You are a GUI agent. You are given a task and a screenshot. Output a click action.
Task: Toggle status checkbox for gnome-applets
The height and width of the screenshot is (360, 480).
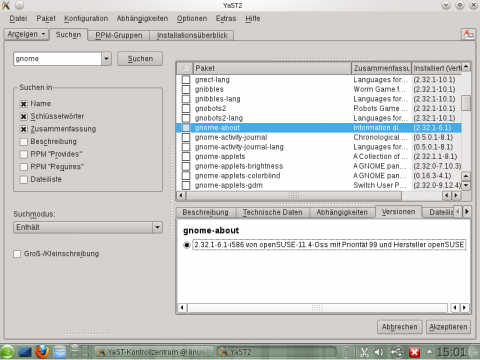coord(186,157)
